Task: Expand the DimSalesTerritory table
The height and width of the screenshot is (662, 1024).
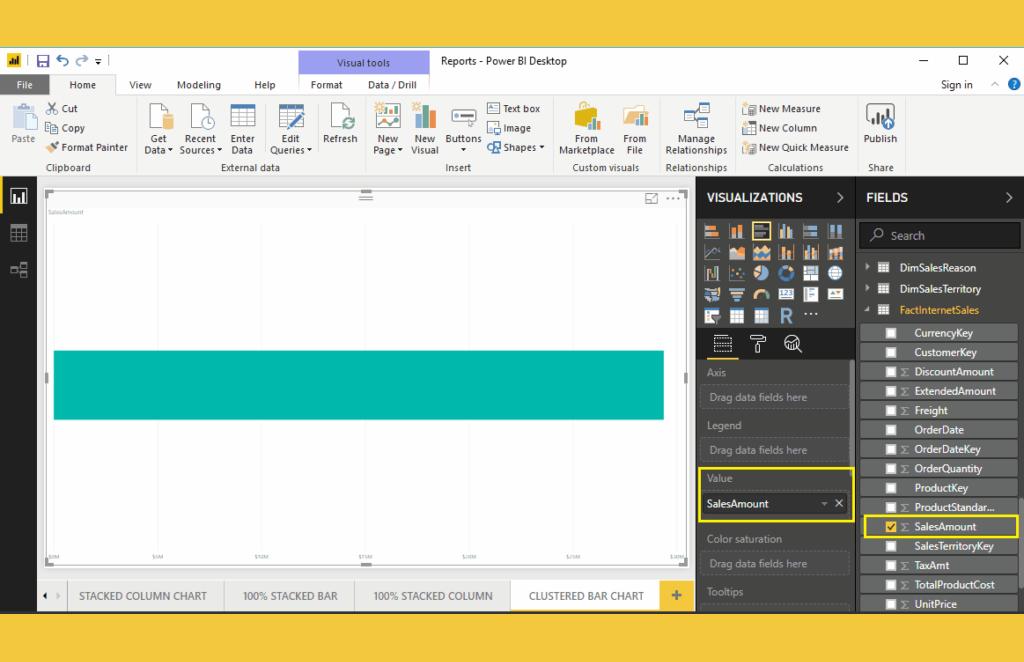Action: click(x=868, y=289)
